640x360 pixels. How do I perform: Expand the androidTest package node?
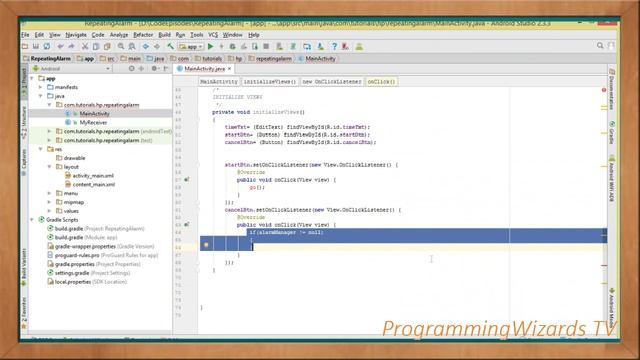point(50,131)
